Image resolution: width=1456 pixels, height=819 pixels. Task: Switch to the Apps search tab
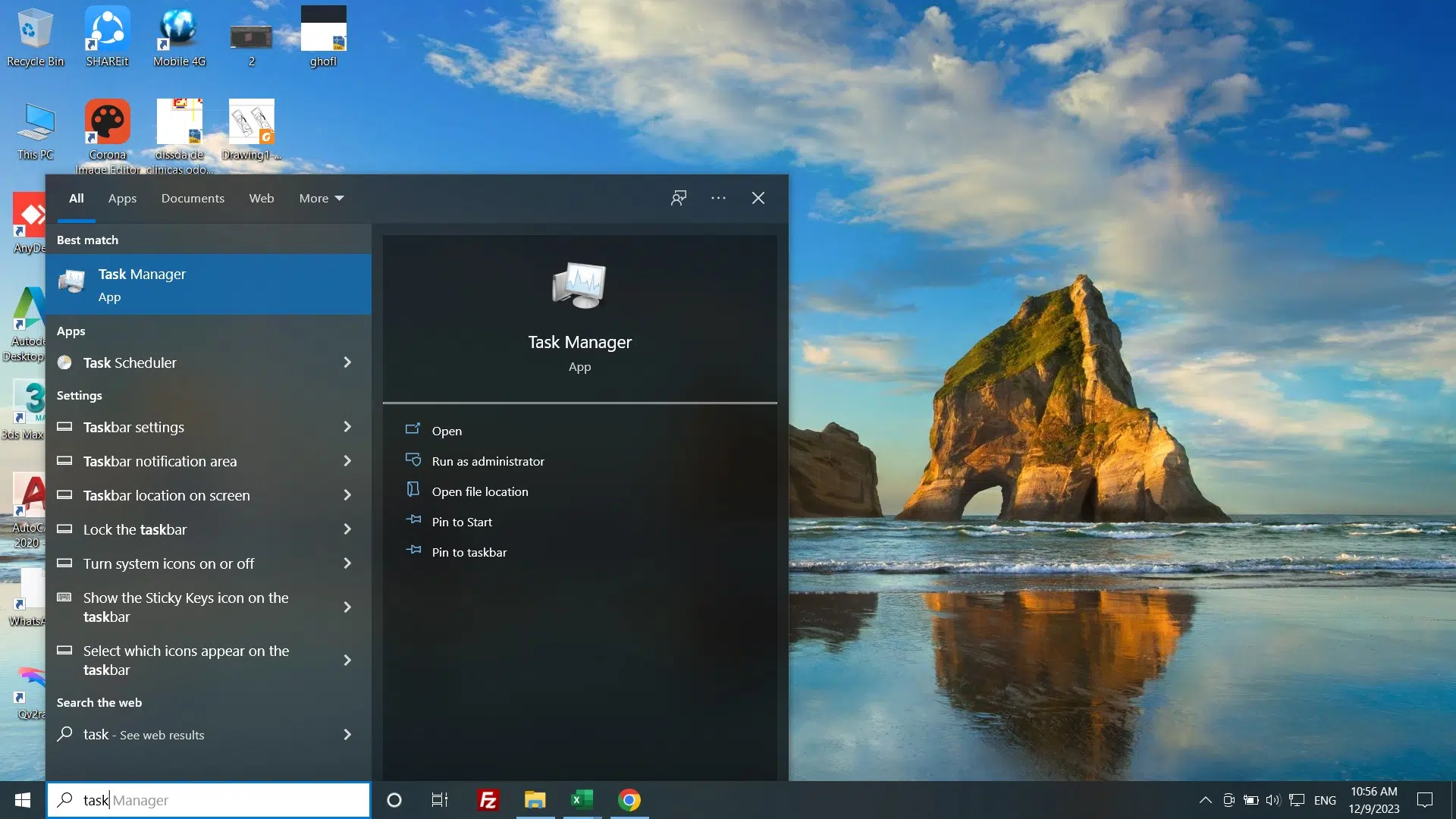click(122, 198)
